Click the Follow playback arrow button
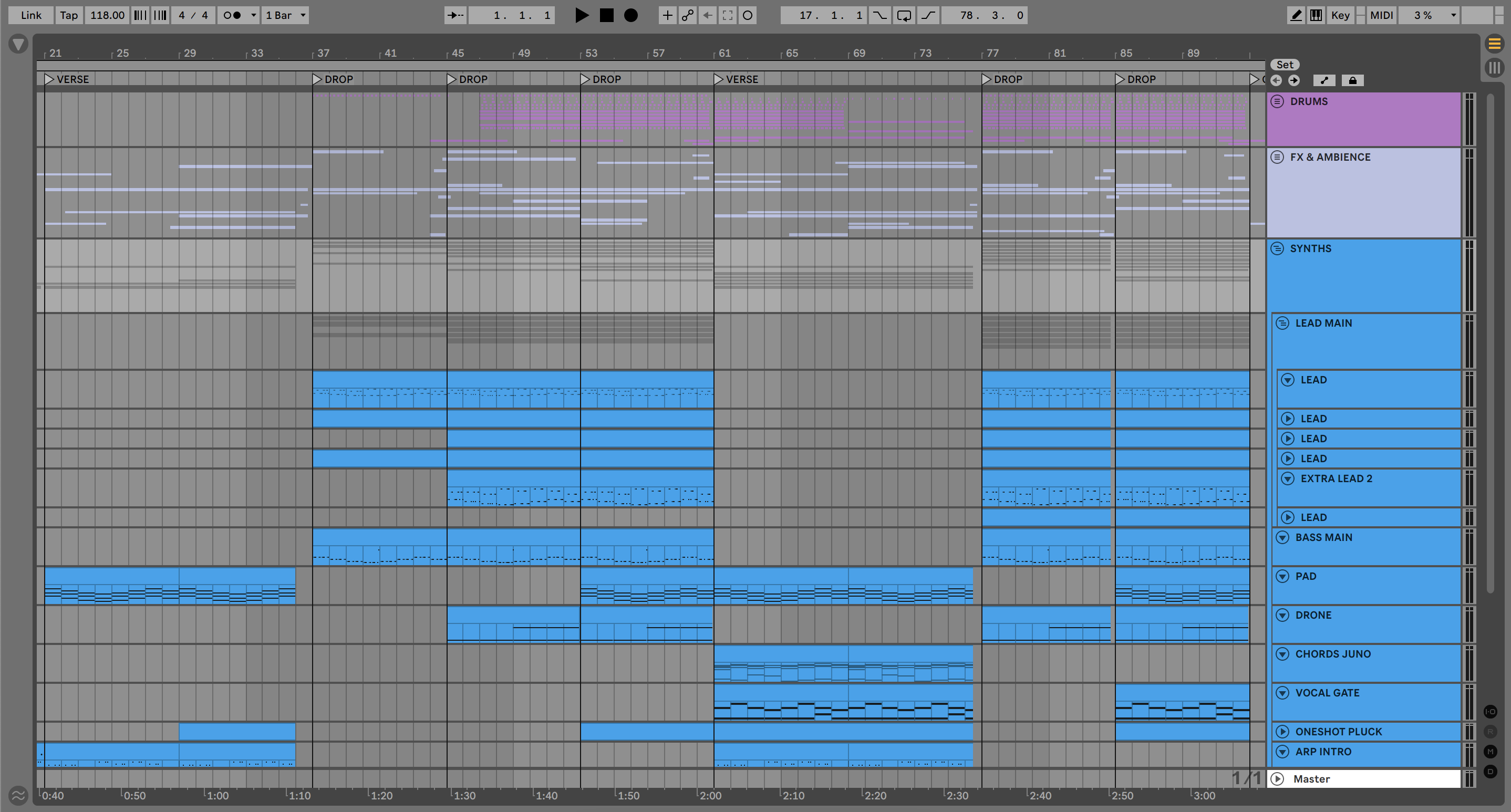The width and height of the screenshot is (1511, 812). coord(456,15)
